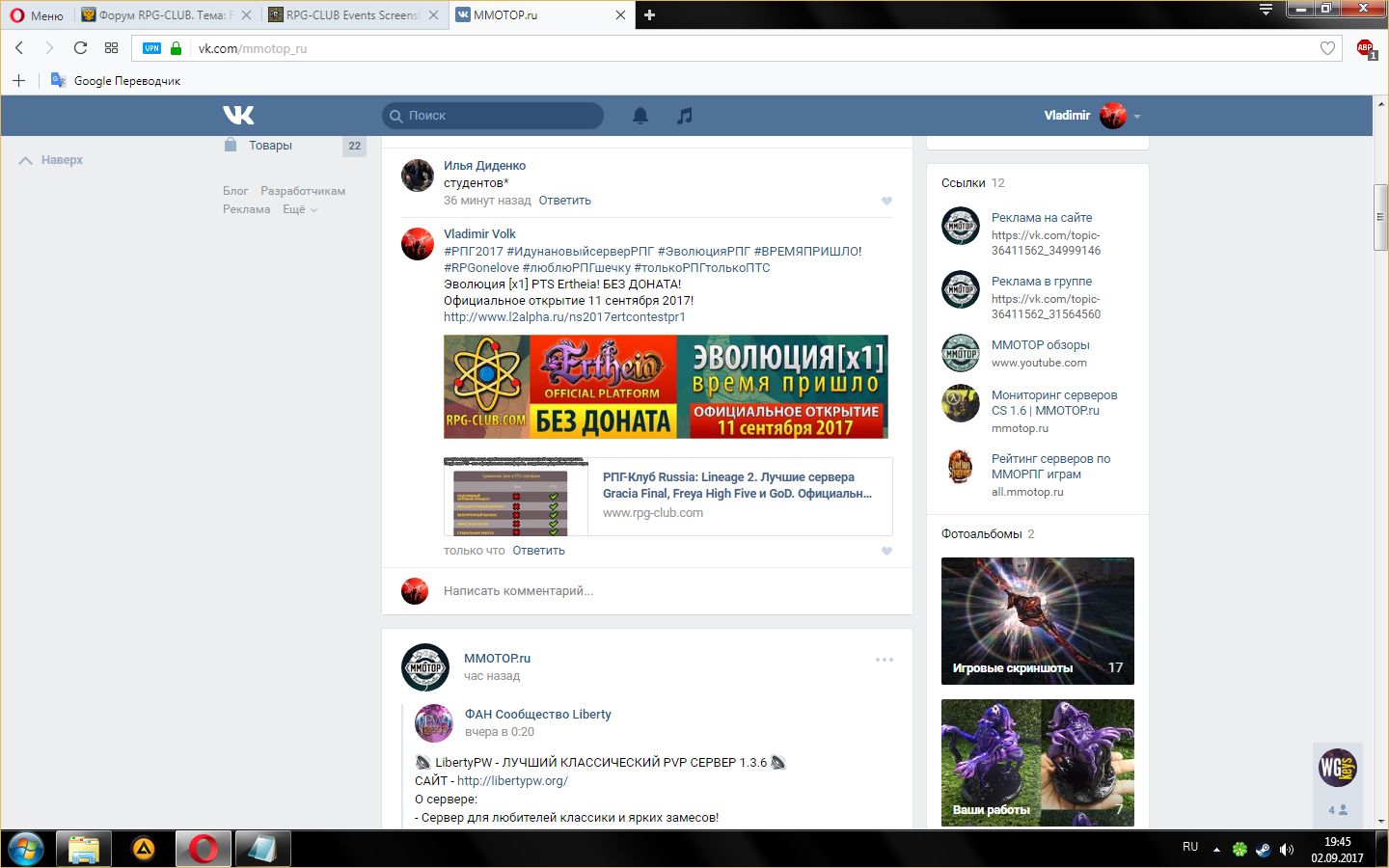
Task: Open РПГ-Клуб Russia link preview
Action: coord(667,497)
